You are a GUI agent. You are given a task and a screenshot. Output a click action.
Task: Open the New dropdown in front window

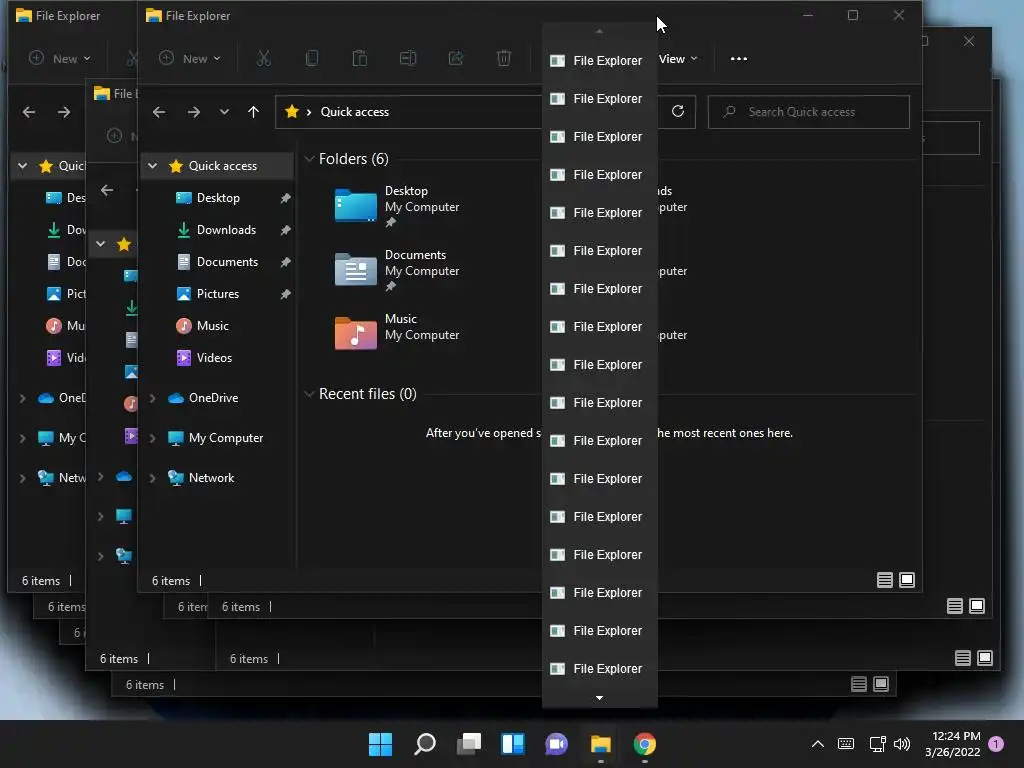coord(190,59)
